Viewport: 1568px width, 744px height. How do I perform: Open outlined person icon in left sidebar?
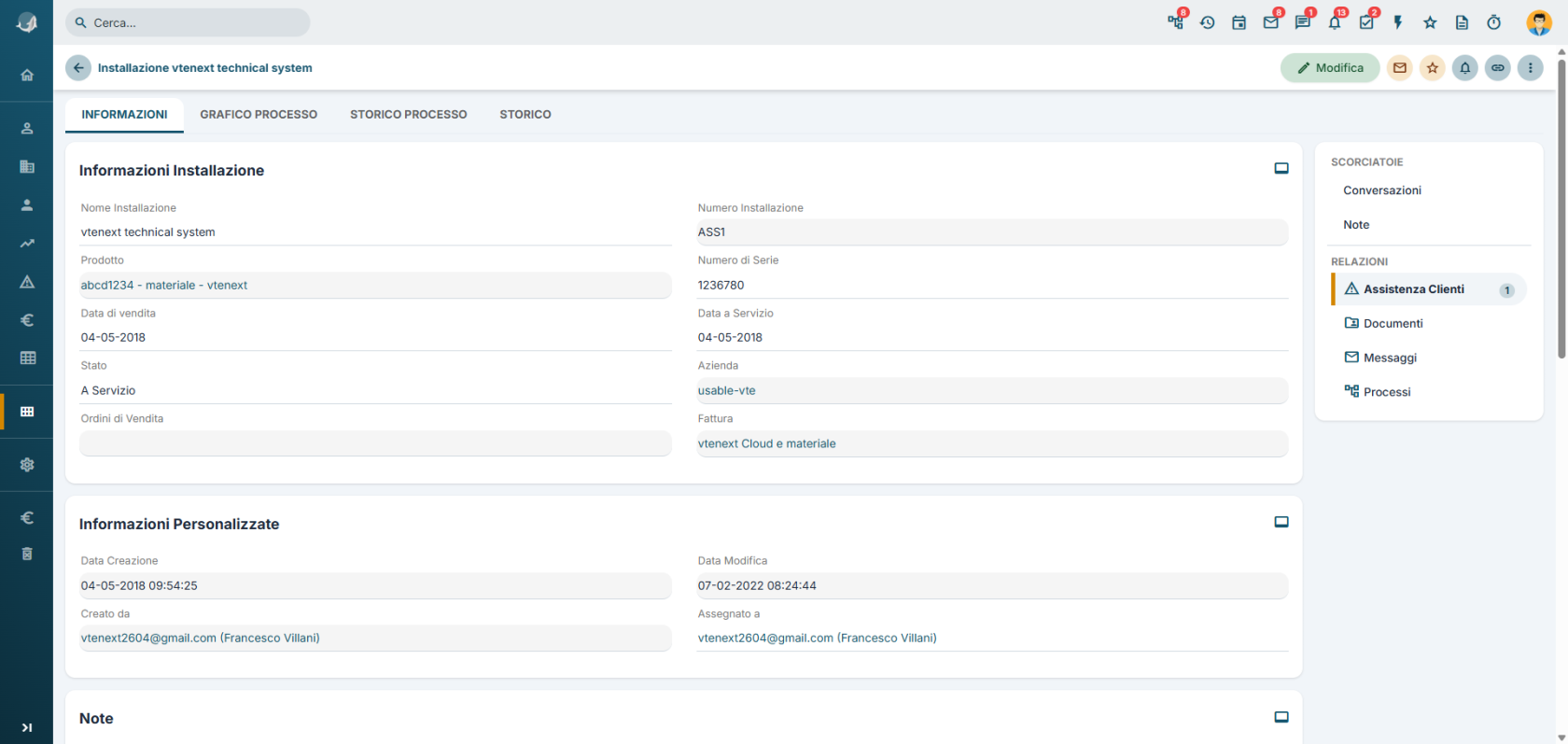(27, 128)
